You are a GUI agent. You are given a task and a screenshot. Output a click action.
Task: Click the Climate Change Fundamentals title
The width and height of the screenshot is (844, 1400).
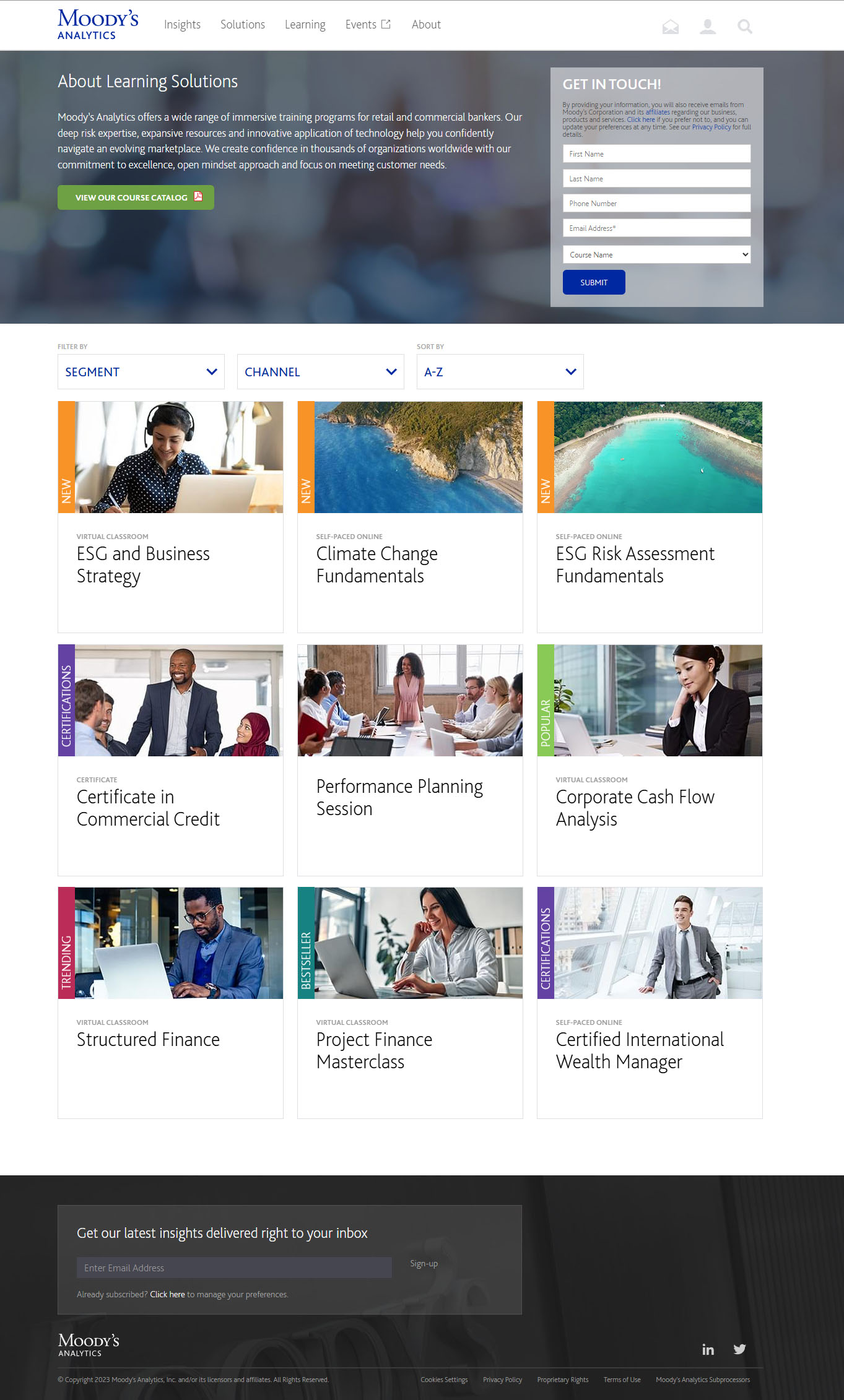[x=376, y=565]
